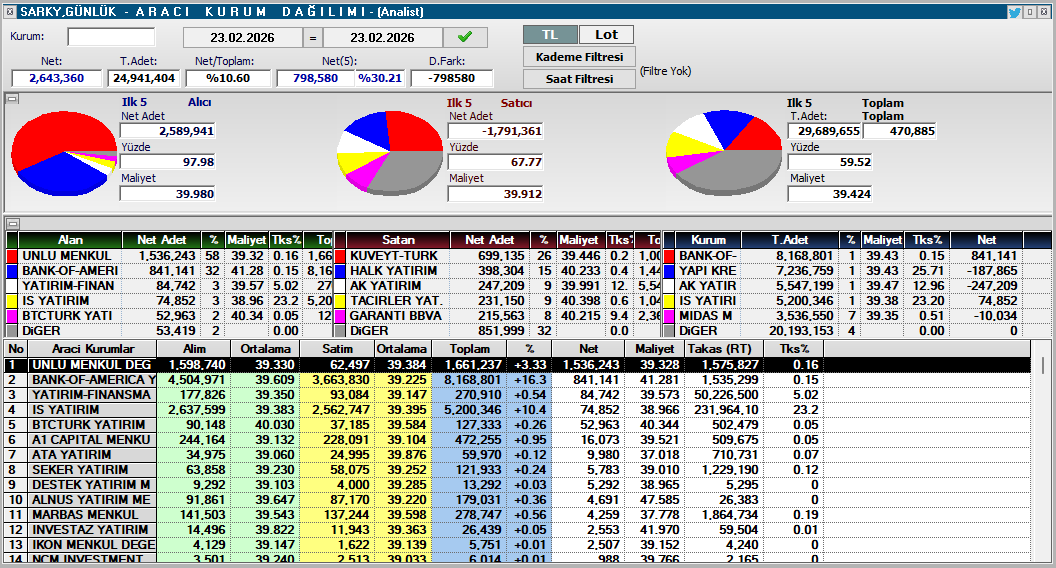Click the Twitter bird icon in title bar

(1014, 11)
